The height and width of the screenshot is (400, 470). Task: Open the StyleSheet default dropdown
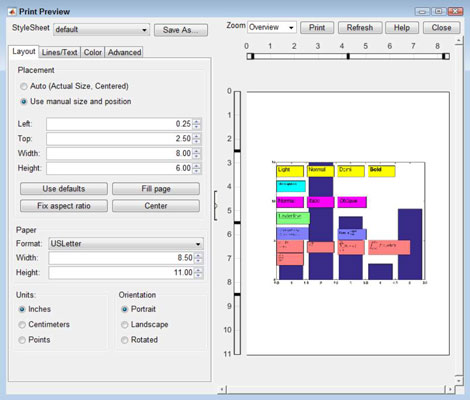(101, 30)
